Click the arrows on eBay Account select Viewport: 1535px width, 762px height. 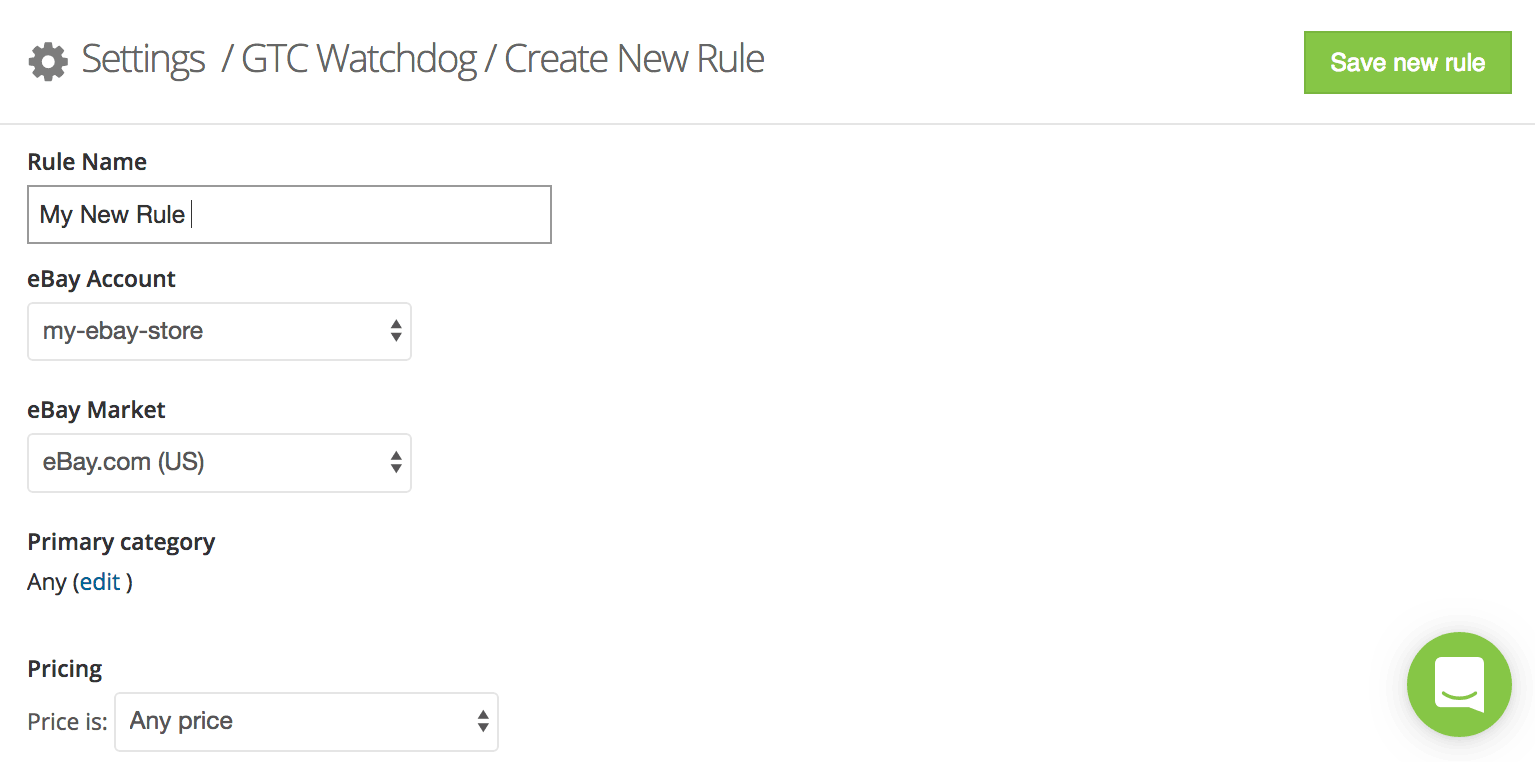pos(396,331)
